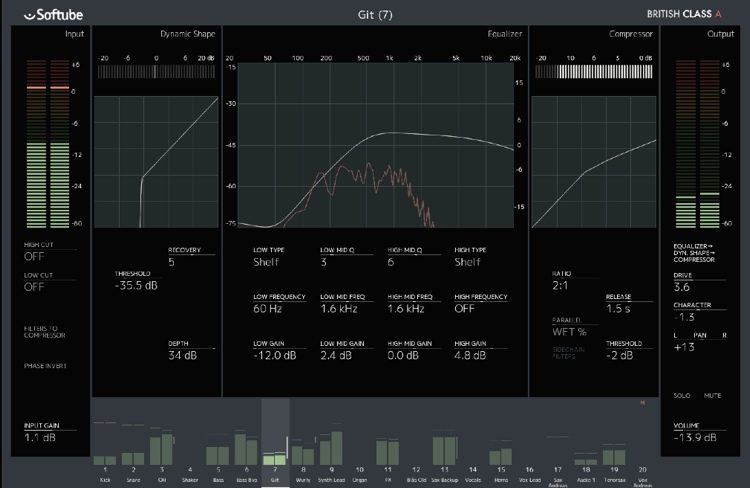Select channel 1 Kick meter
Image resolution: width=750 pixels, height=488 pixels.
(x=105, y=460)
